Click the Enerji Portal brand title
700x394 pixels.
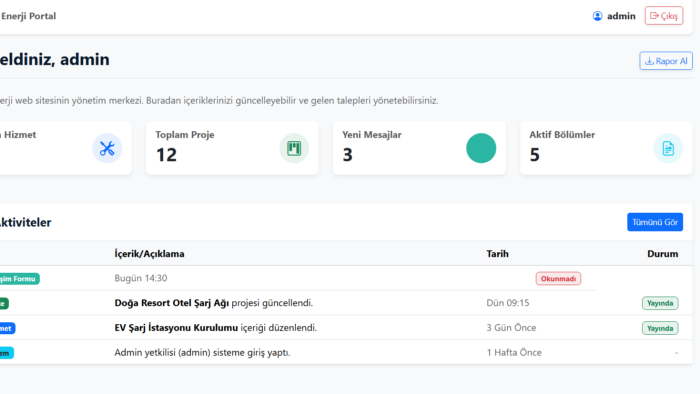click(x=28, y=16)
